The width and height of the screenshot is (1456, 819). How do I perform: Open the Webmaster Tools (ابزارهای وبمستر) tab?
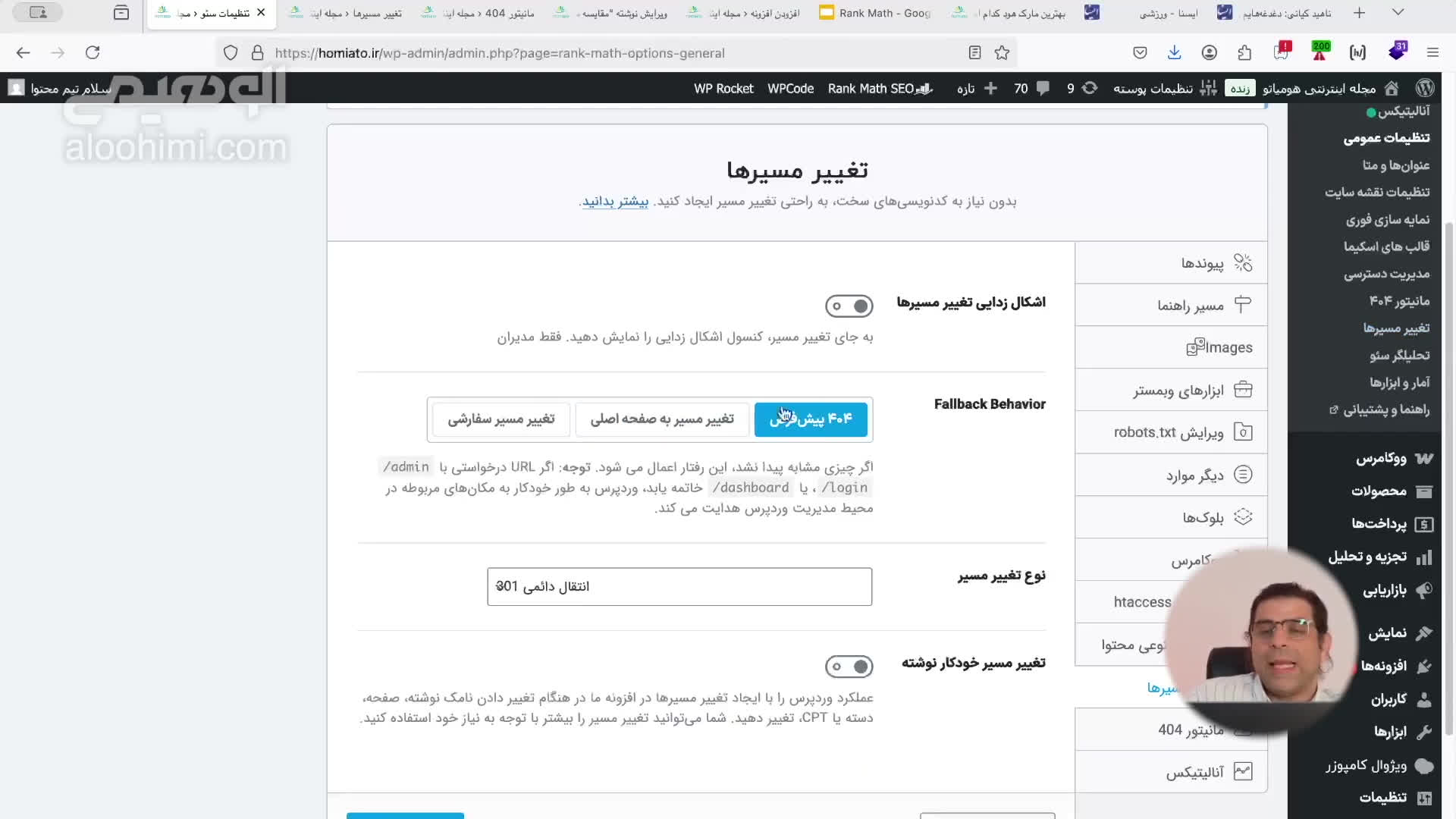(1171, 391)
